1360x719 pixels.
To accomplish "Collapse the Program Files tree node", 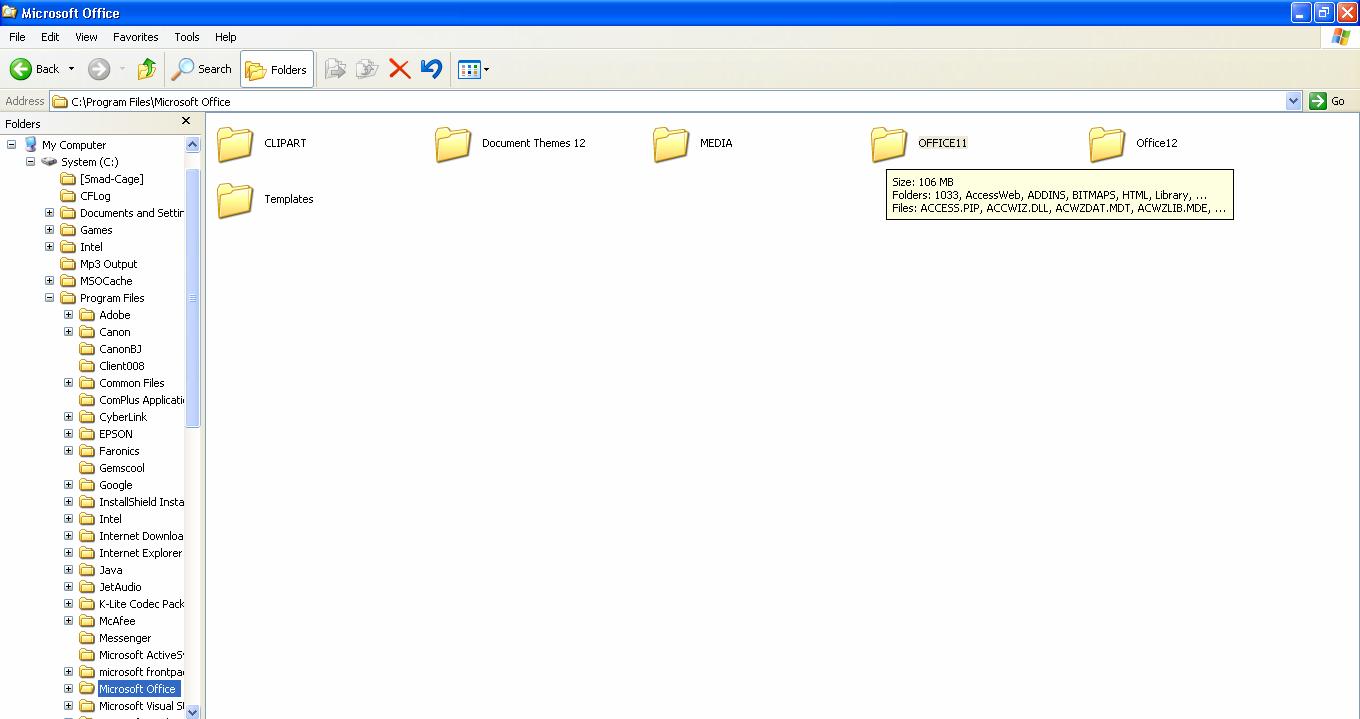I will pos(49,297).
